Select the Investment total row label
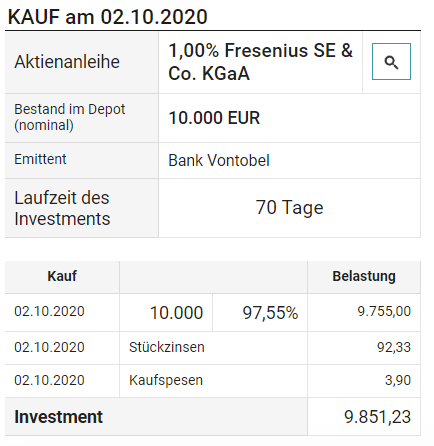 point(58,417)
